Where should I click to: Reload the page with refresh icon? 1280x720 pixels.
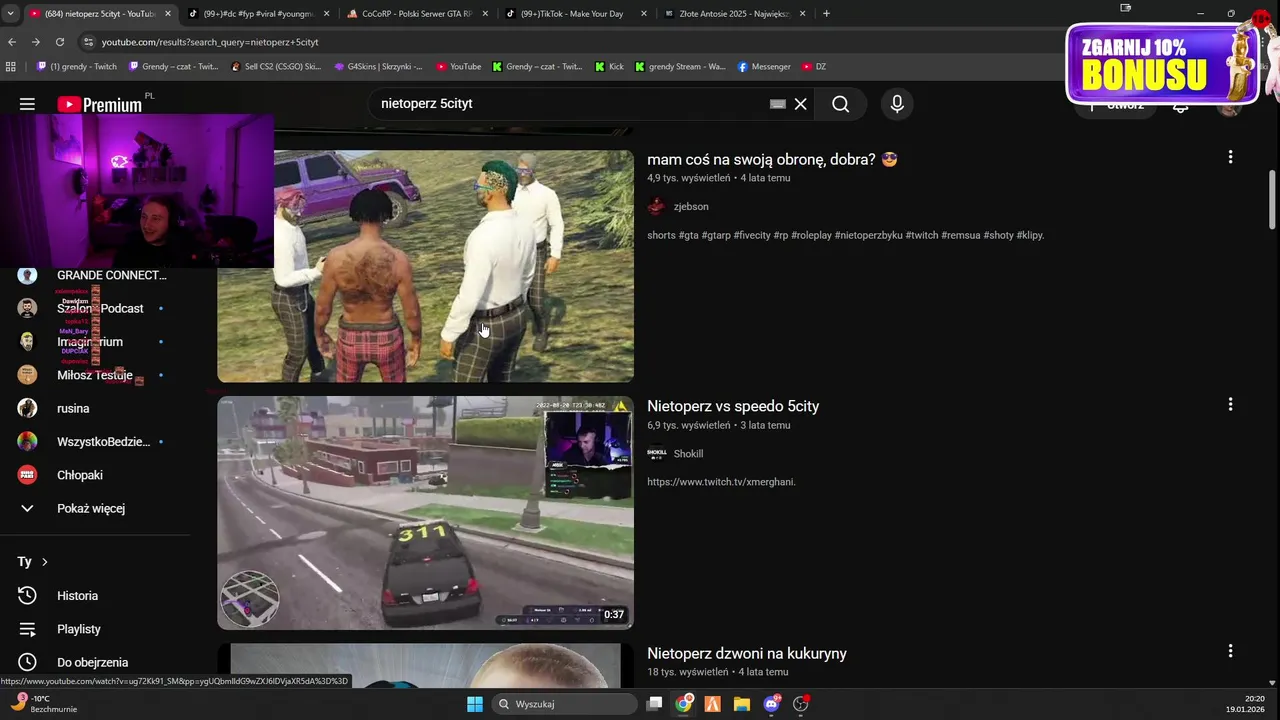[x=60, y=42]
